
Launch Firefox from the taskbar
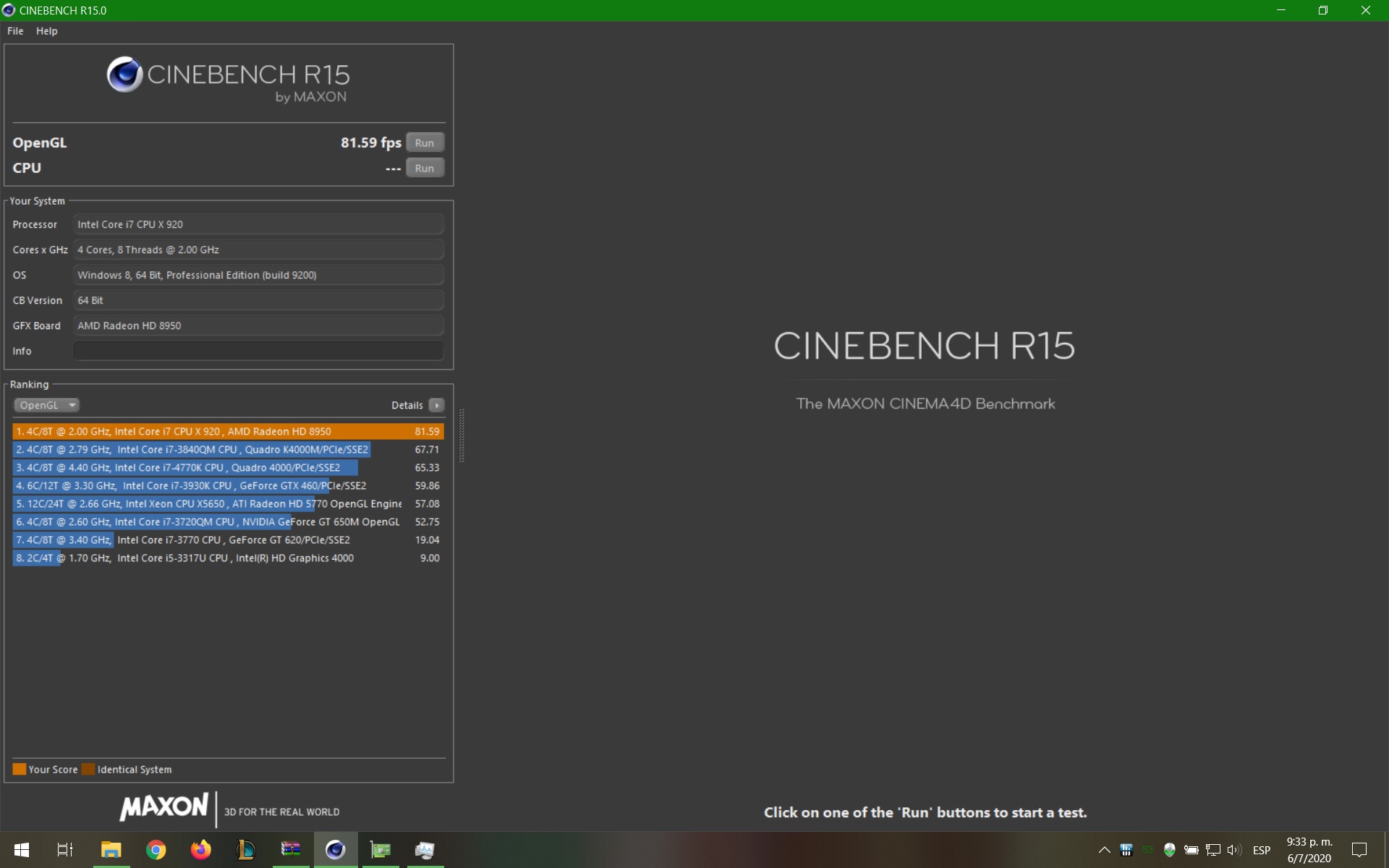coord(200,850)
